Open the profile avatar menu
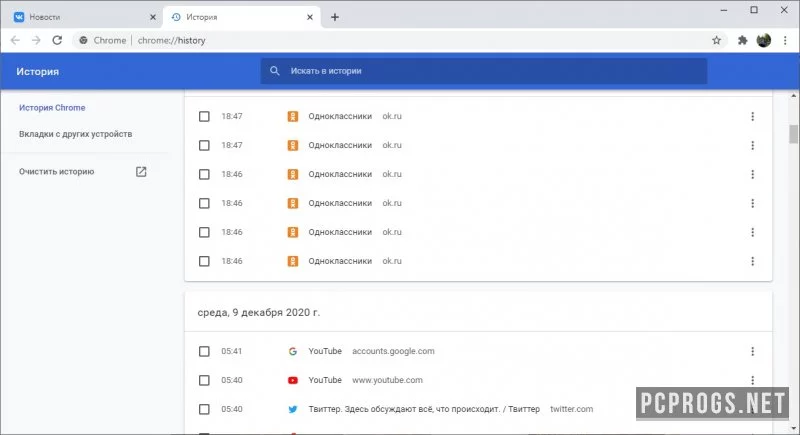The height and width of the screenshot is (435, 800). coord(764,40)
